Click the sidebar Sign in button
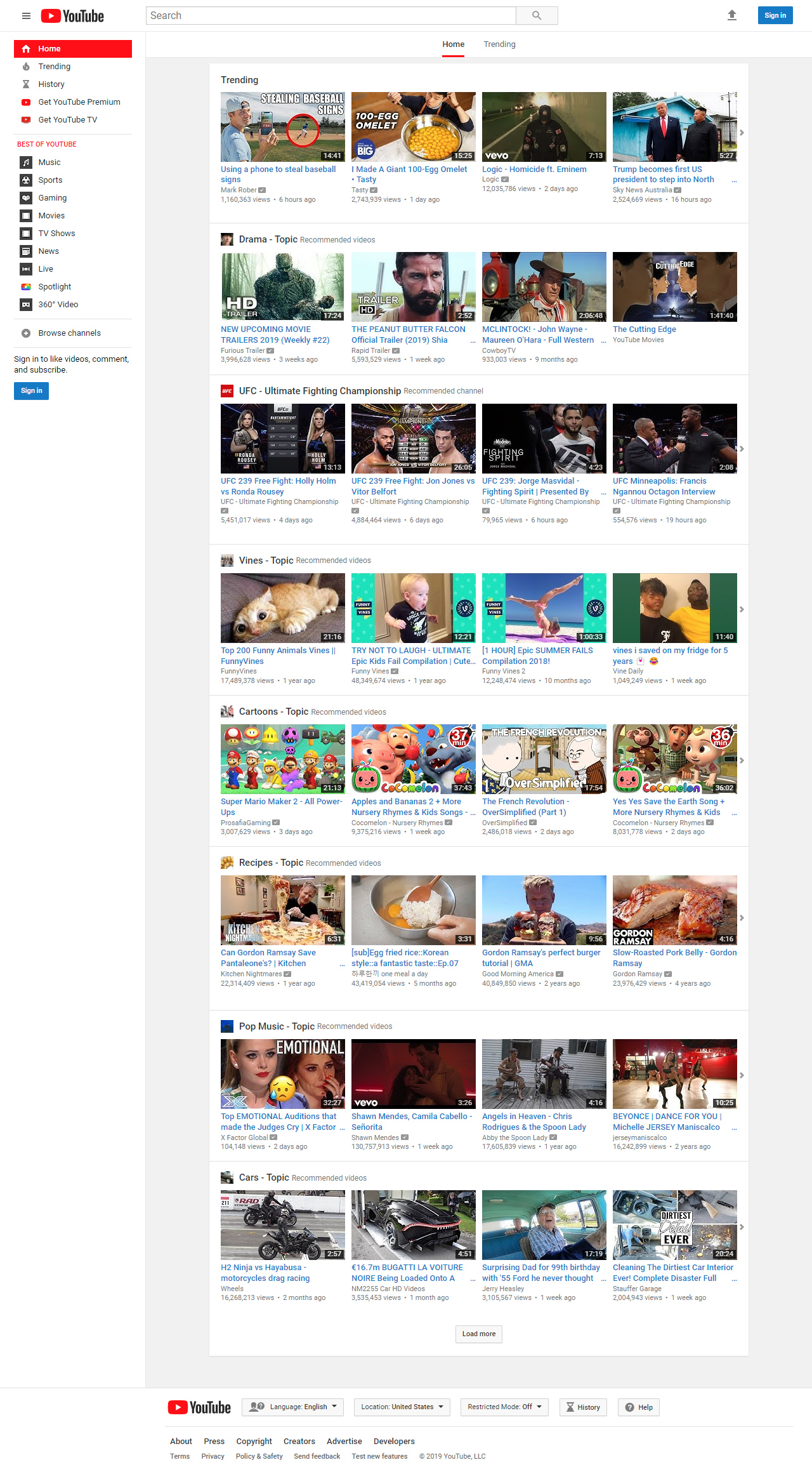The image size is (812, 1479). point(31,391)
